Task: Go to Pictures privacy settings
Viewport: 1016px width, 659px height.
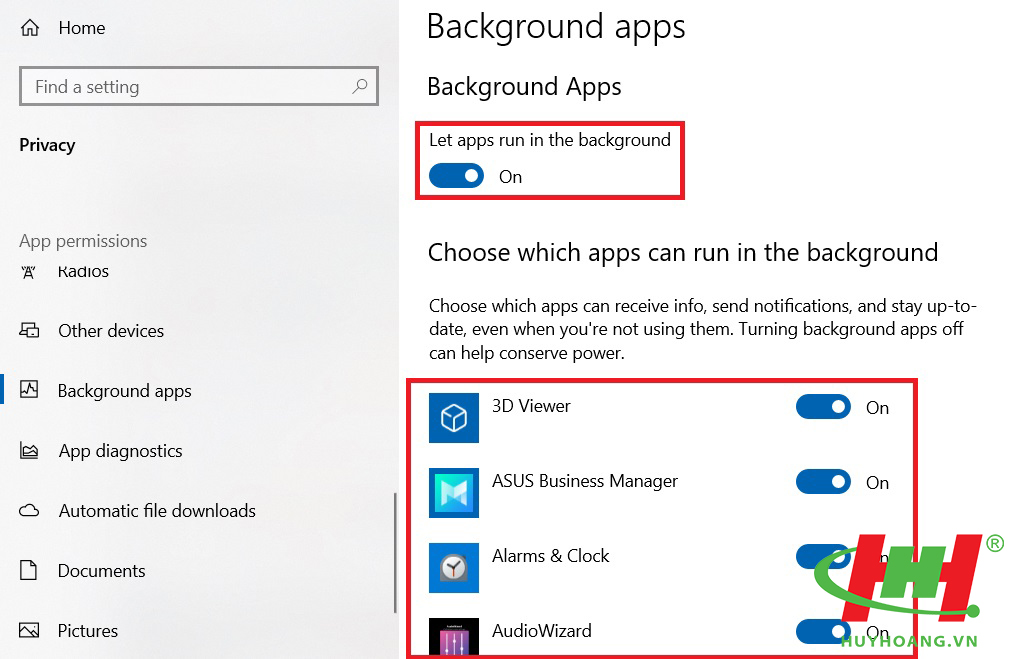Action: point(88,631)
